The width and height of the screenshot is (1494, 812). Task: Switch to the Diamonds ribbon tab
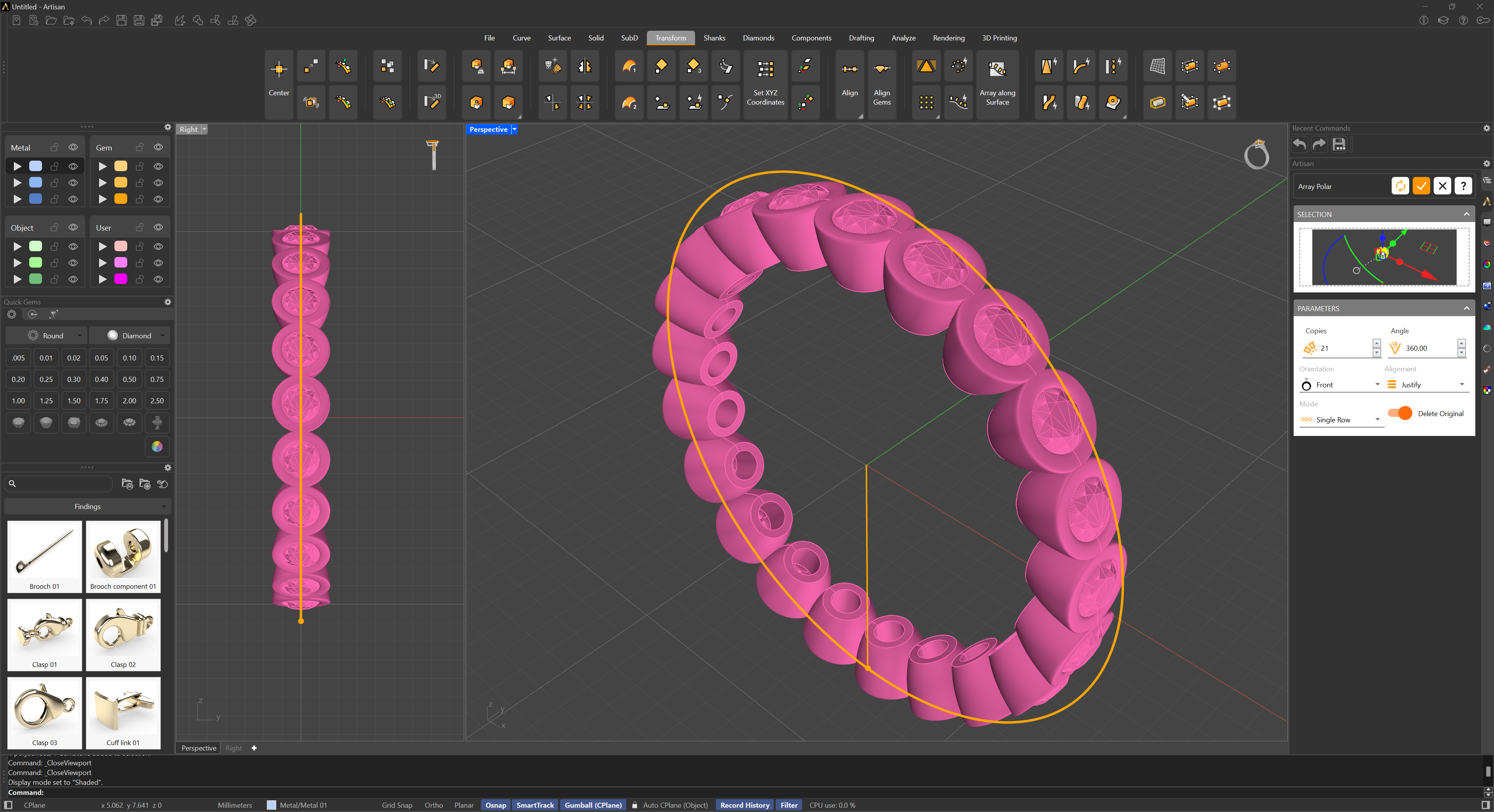[758, 38]
